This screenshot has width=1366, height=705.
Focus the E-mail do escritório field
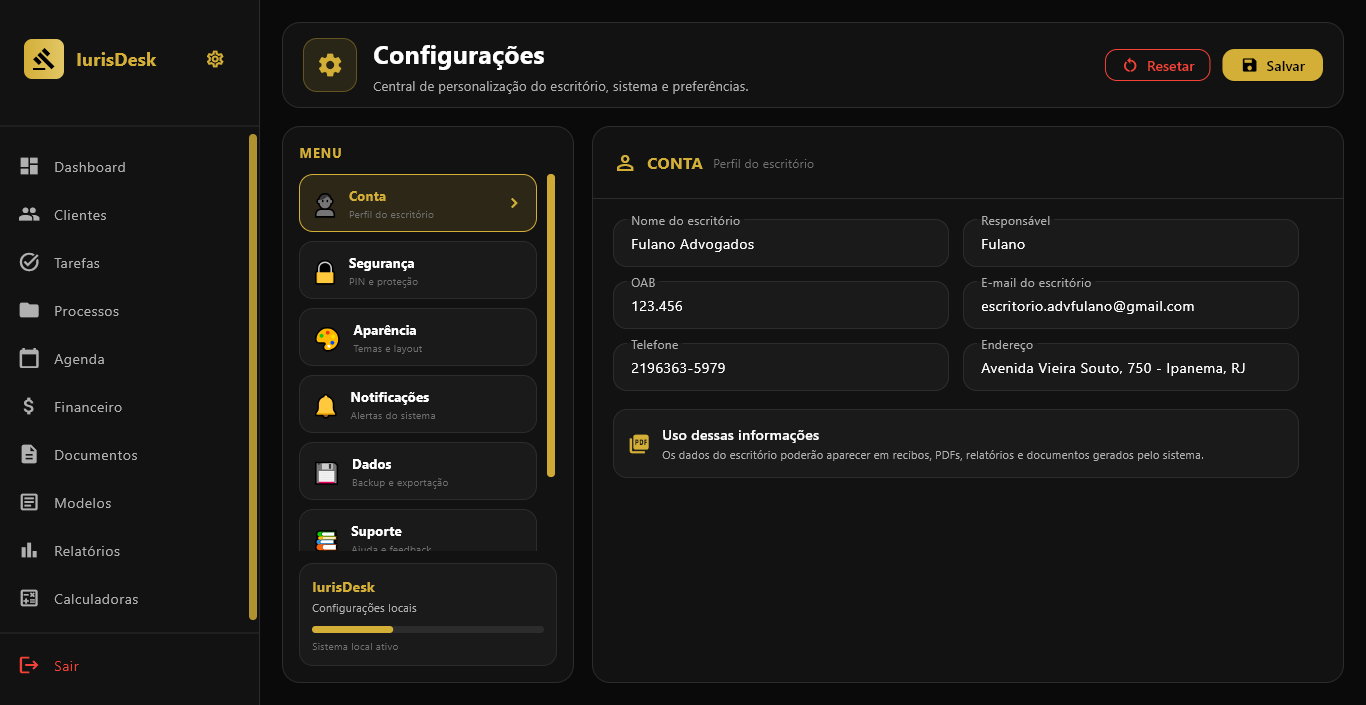coord(1131,305)
